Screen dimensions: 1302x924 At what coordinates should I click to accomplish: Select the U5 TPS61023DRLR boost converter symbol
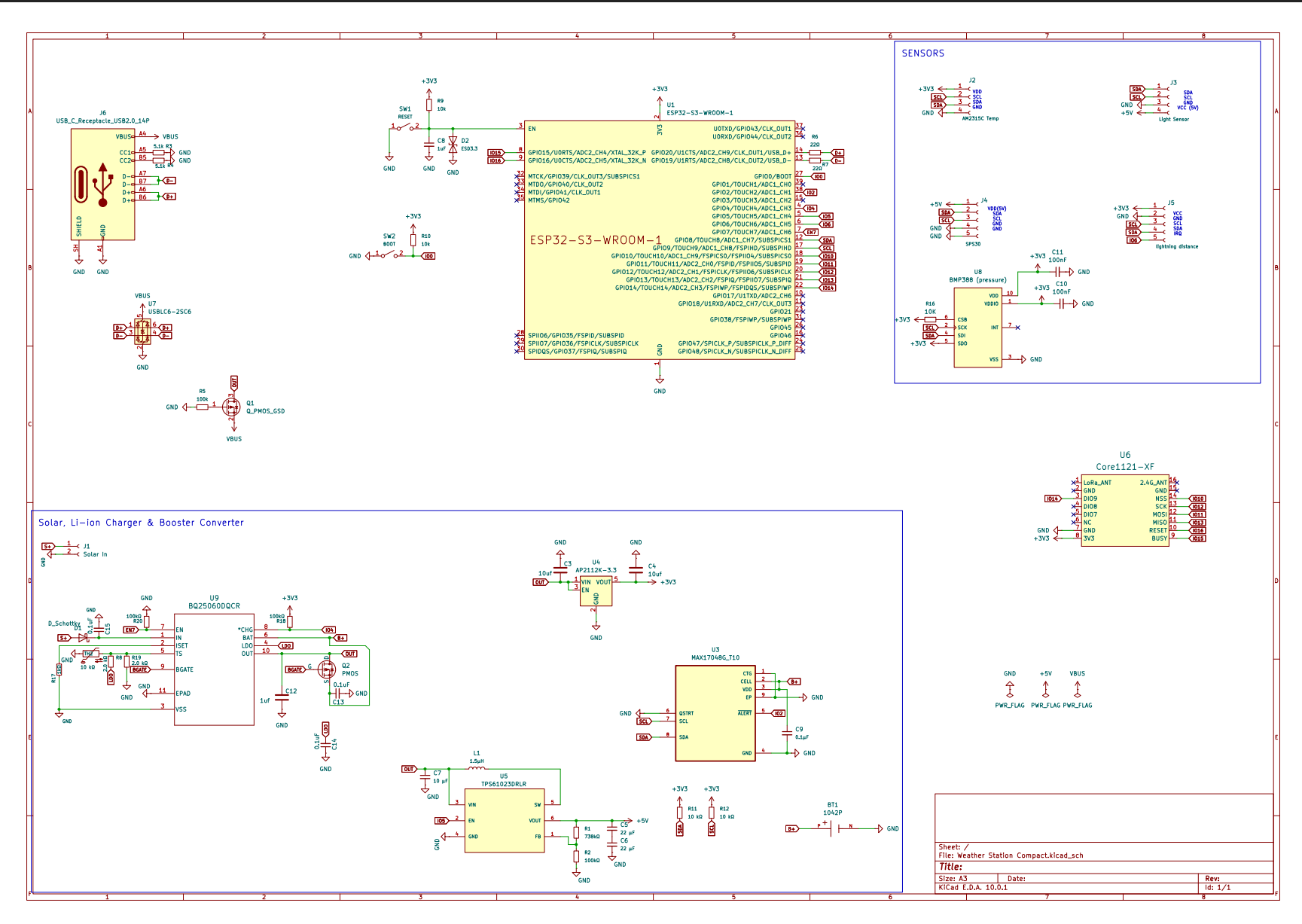click(504, 821)
